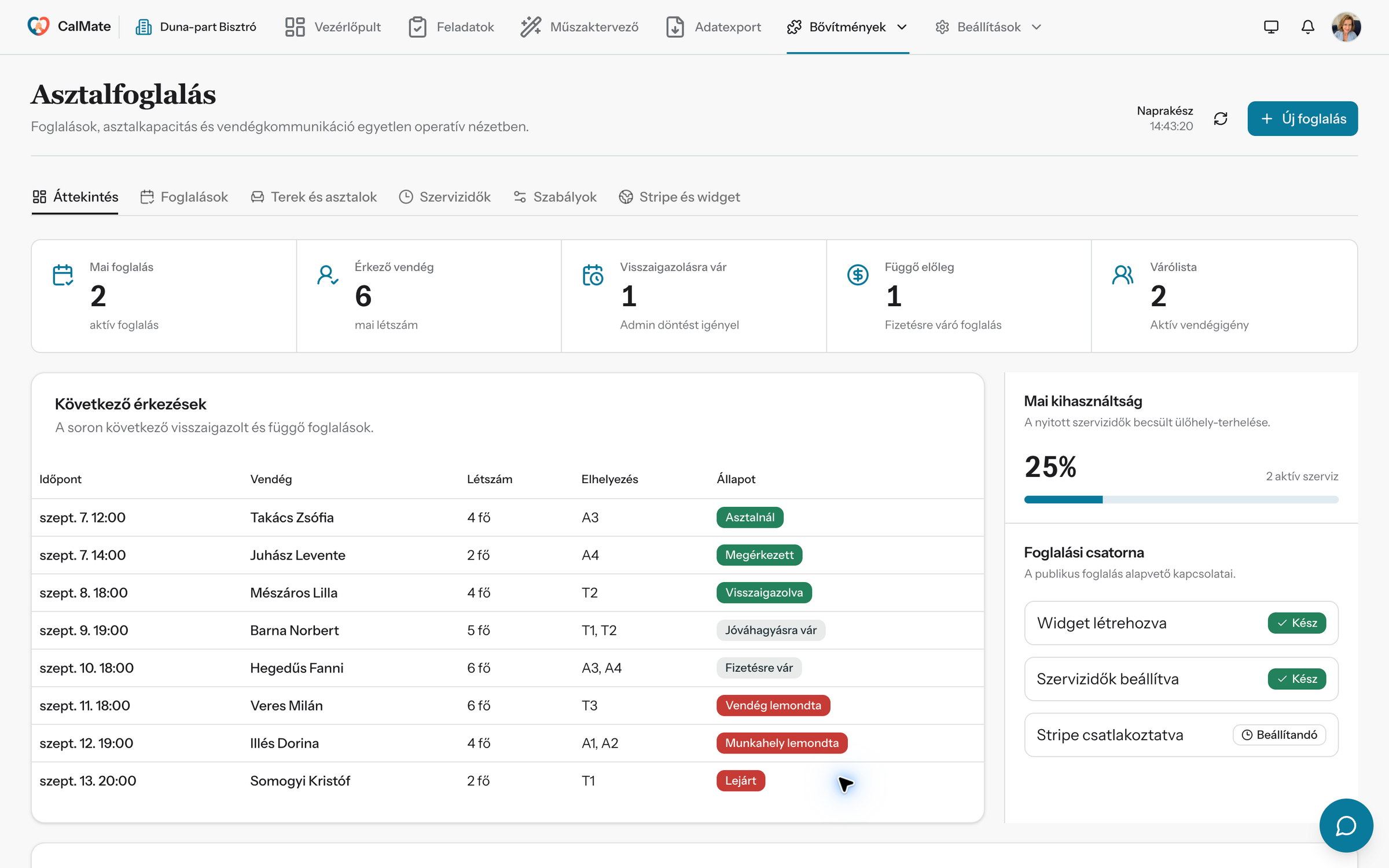Click the Beállítások gear icon
The image size is (1389, 868).
(x=942, y=27)
